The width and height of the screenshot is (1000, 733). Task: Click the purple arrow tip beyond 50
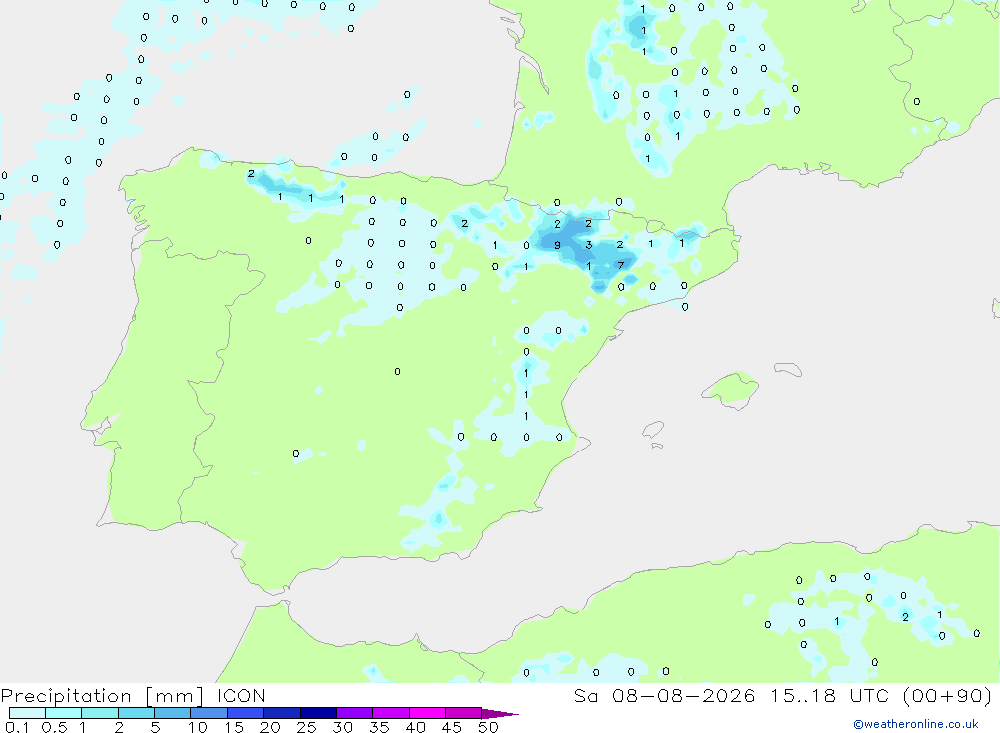[499, 713]
